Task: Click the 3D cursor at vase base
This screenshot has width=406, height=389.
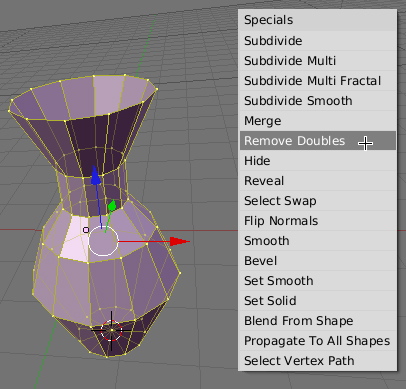Action: point(111,330)
